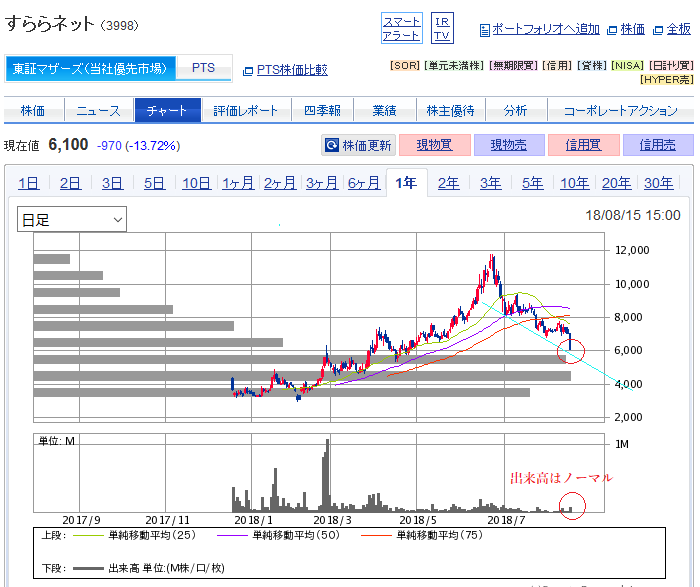The image size is (700, 587).
Task: Click the red circled candlestick on chart
Action: tap(570, 350)
